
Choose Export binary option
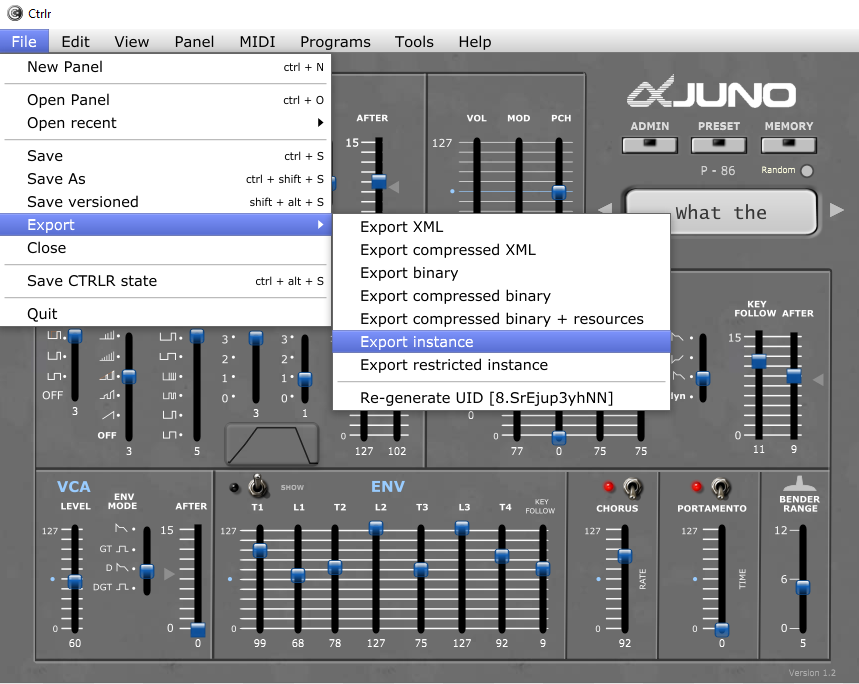click(501, 273)
